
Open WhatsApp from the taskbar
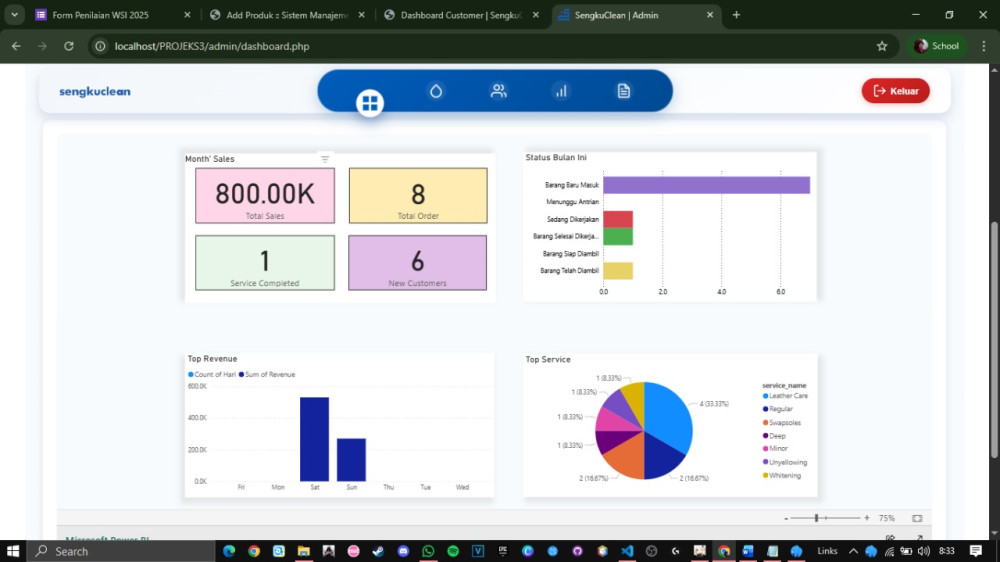tap(429, 551)
